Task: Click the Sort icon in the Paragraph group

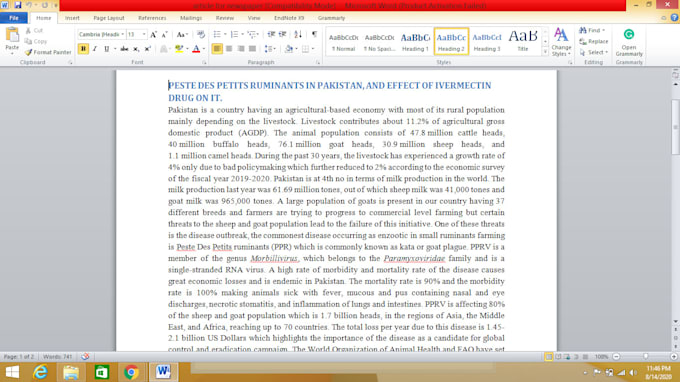Action: [x=298, y=34]
